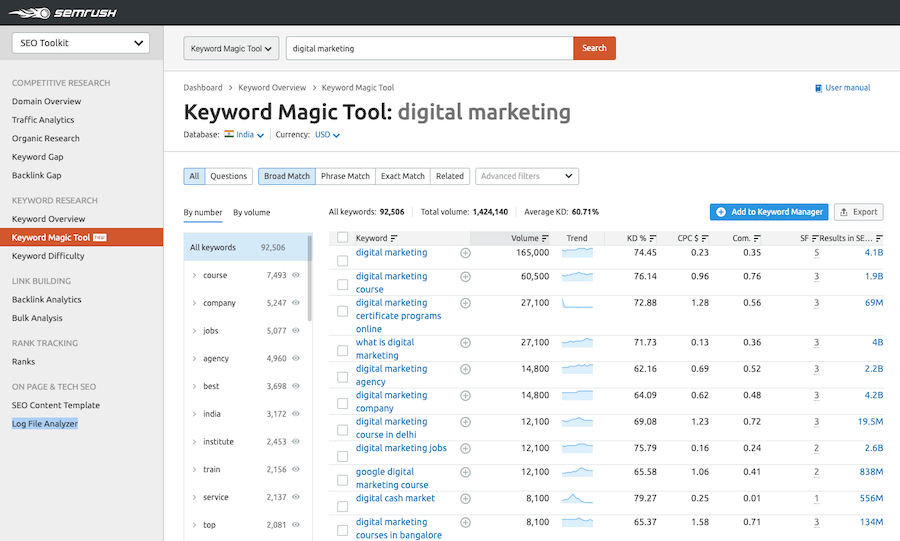The width and height of the screenshot is (900, 541).
Task: Sort by SF column sort icon
Action: click(x=815, y=238)
